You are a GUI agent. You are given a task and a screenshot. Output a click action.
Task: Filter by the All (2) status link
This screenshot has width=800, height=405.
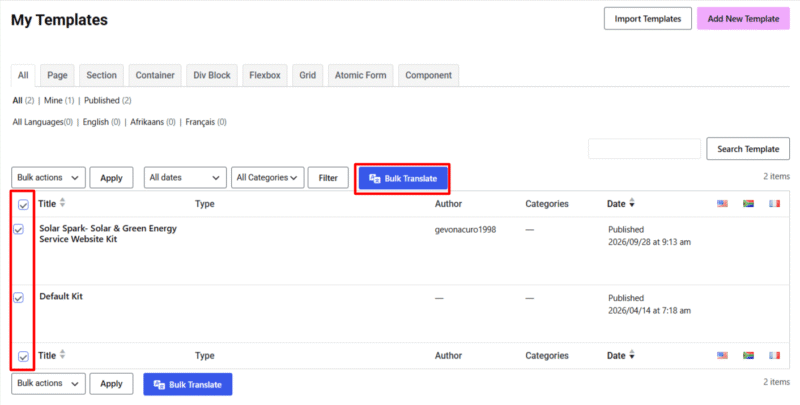pyautogui.click(x=23, y=100)
